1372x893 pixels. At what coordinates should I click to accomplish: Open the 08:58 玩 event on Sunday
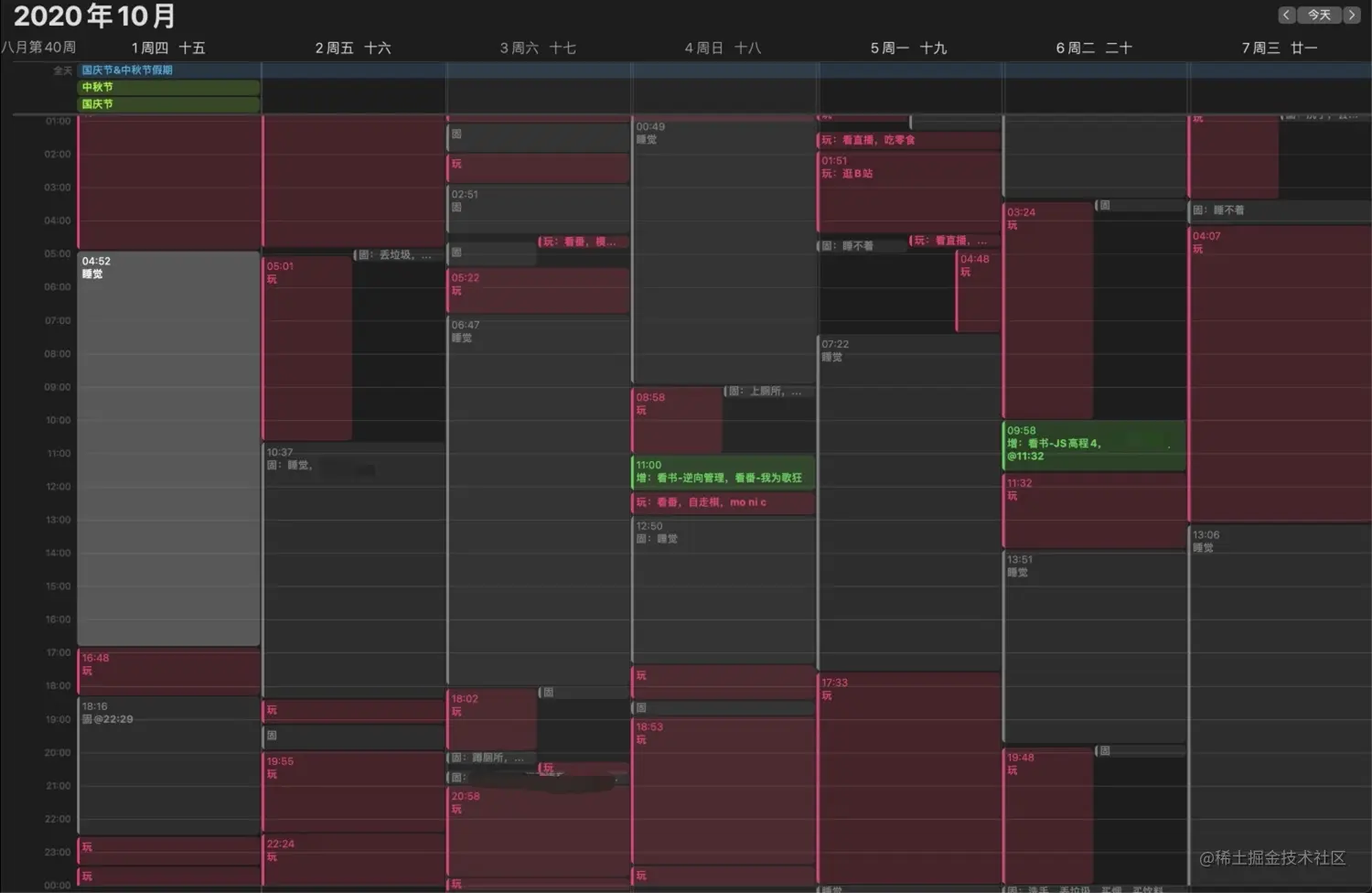point(677,420)
